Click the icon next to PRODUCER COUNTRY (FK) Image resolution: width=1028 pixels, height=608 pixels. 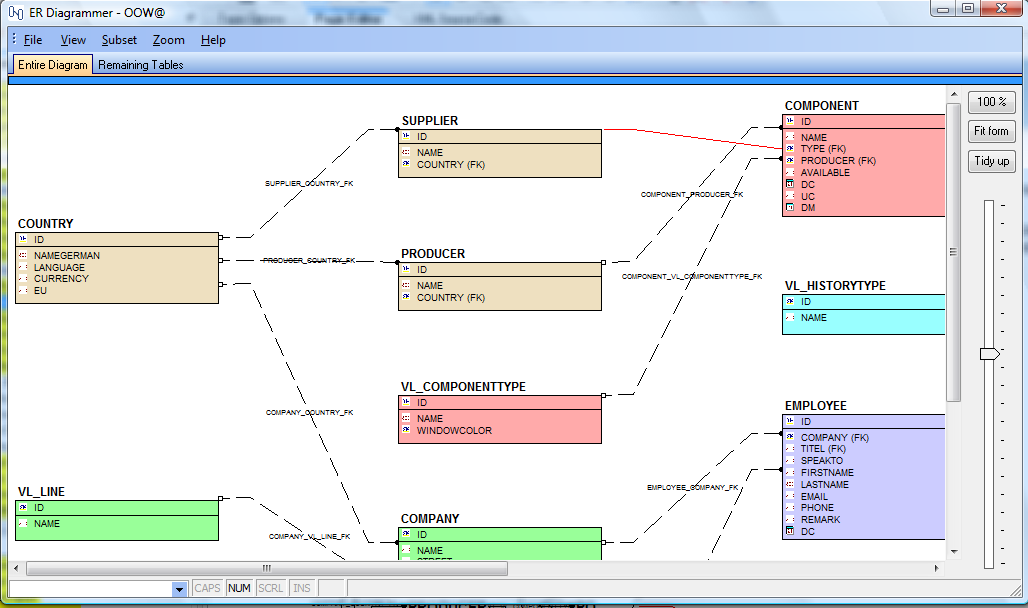[x=406, y=298]
